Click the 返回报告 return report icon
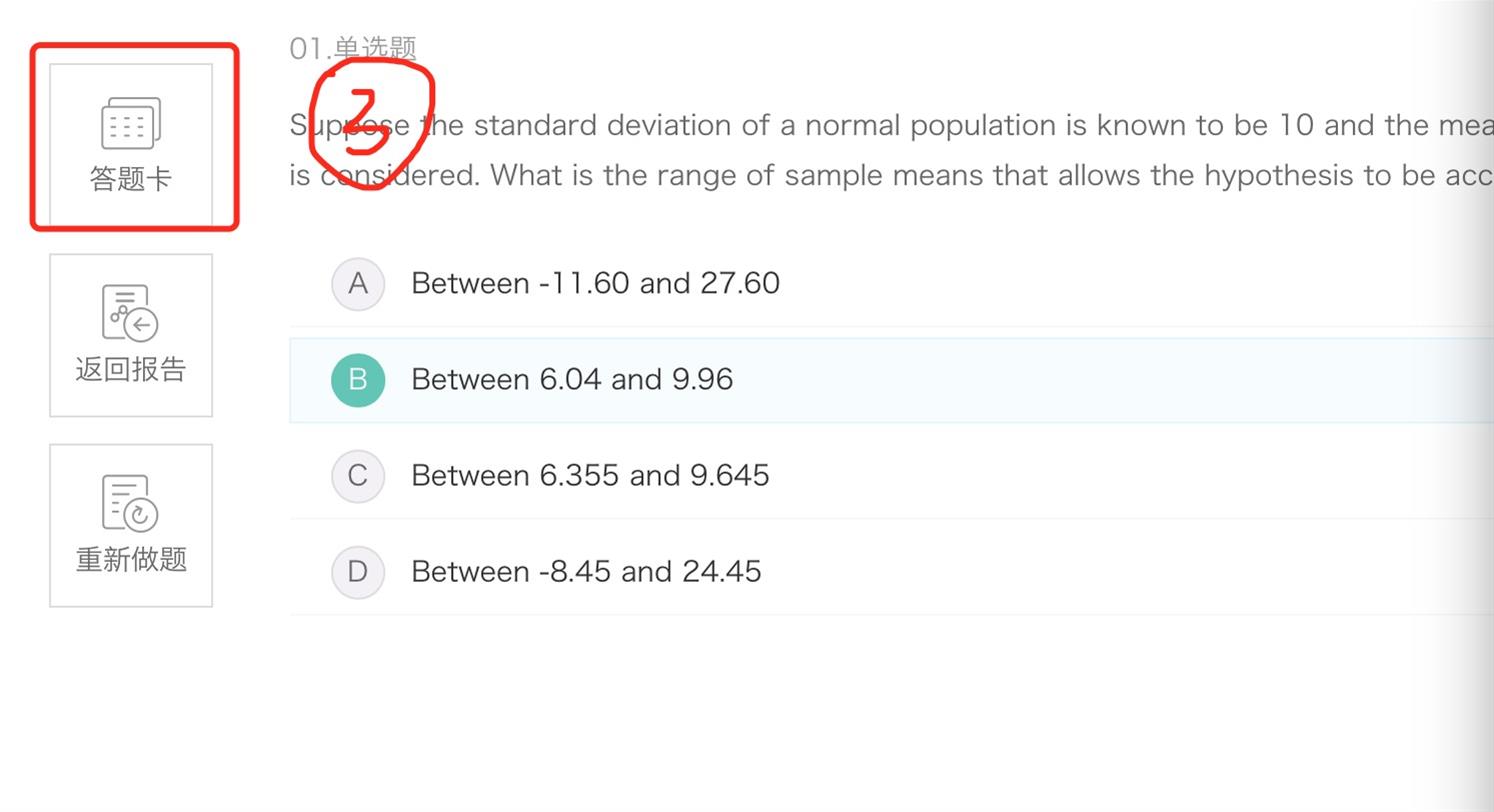 coord(130,313)
